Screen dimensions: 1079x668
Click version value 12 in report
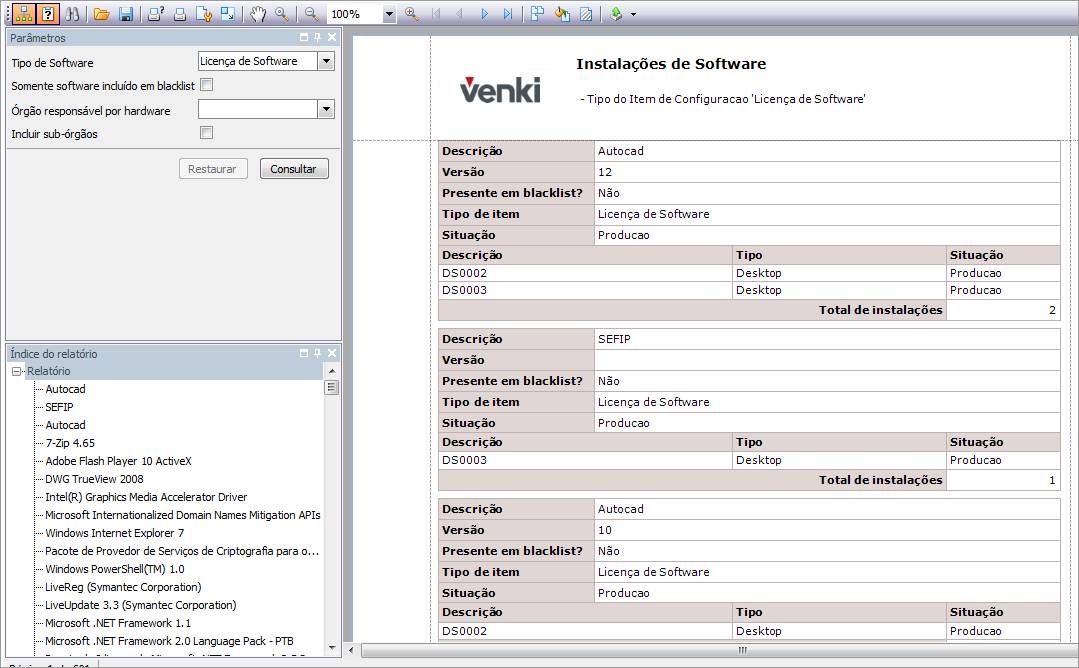(x=605, y=172)
